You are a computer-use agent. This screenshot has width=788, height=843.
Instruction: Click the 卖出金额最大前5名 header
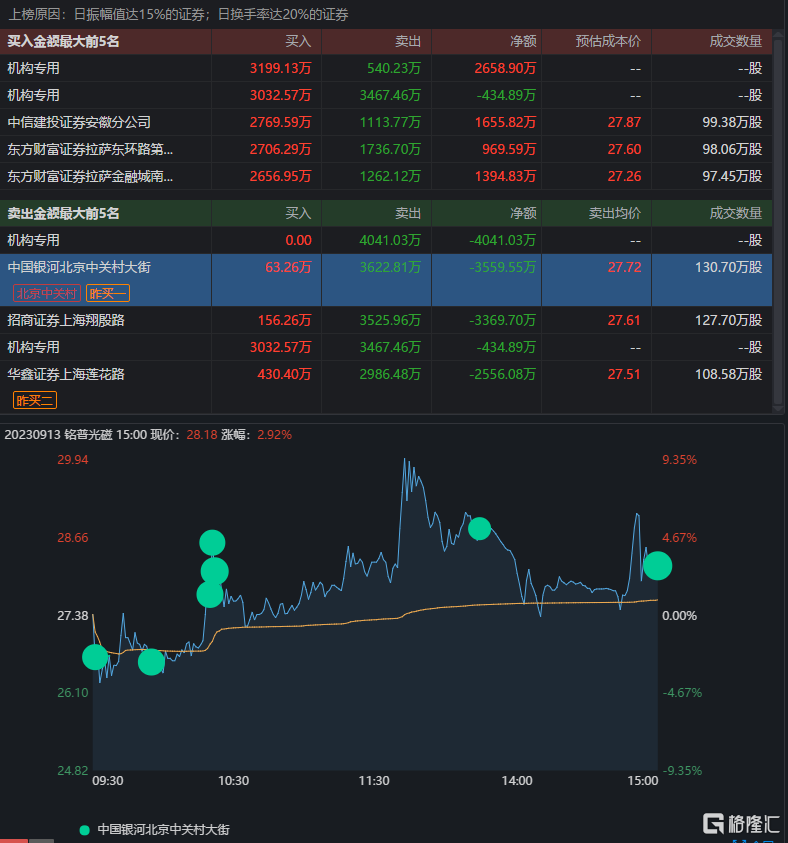(x=63, y=213)
